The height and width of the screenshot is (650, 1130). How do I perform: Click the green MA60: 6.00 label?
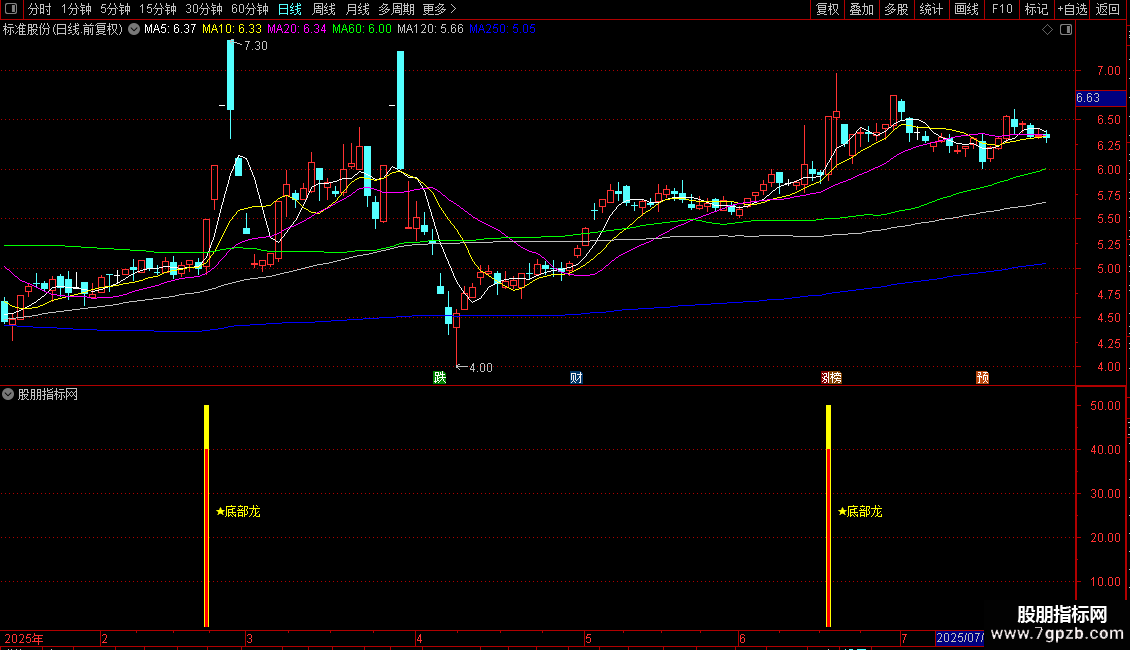click(362, 30)
